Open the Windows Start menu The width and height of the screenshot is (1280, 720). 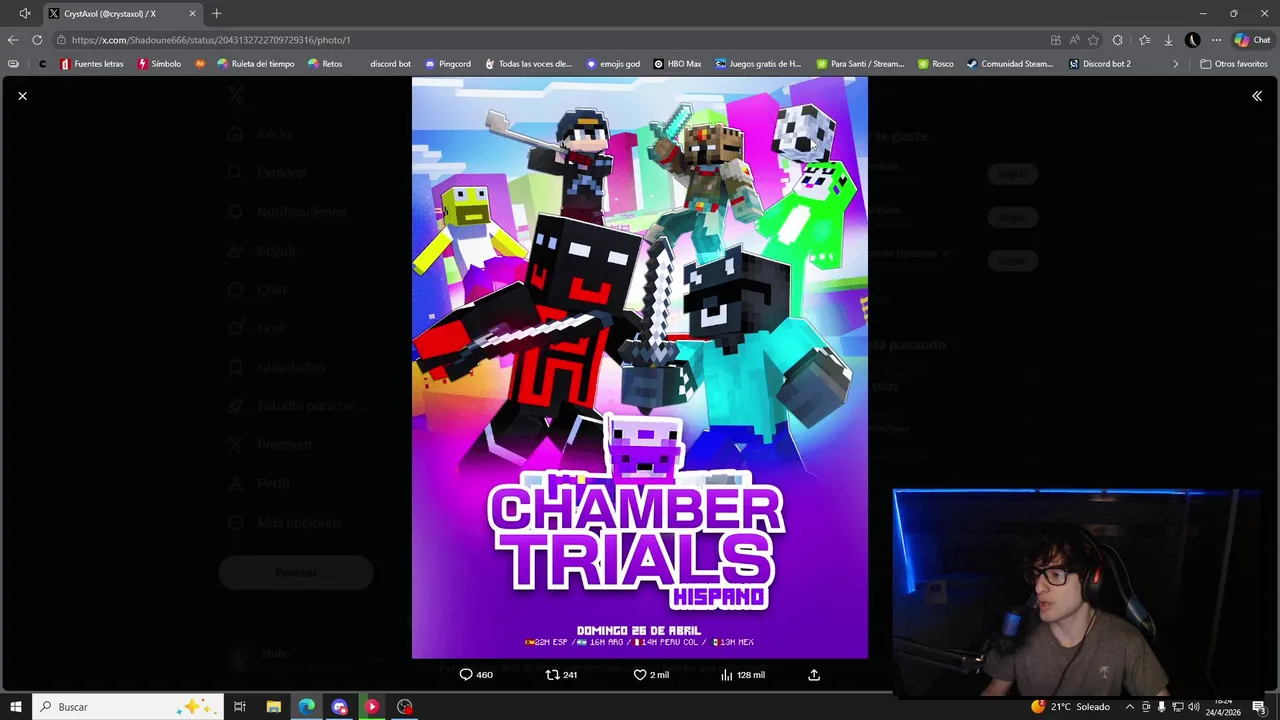pyautogui.click(x=16, y=707)
